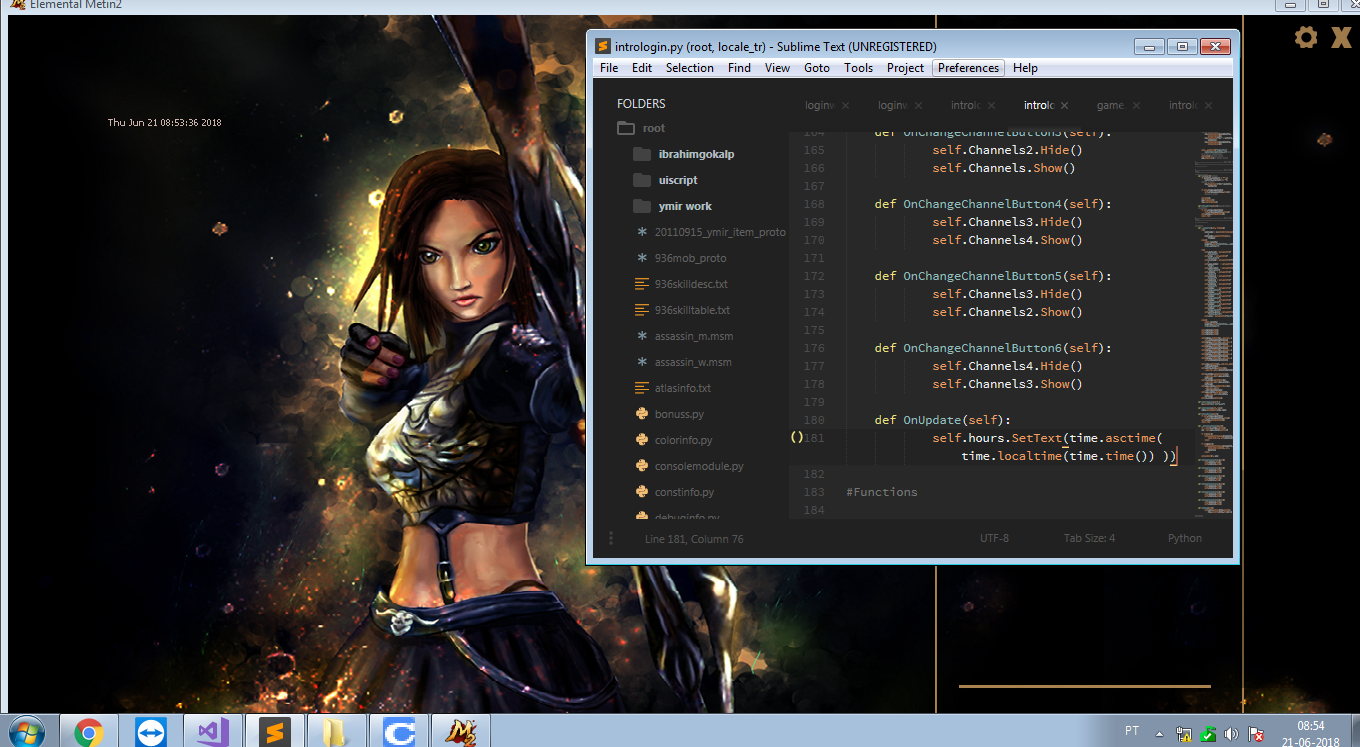Change syntax via Python status bar label
Image resolution: width=1360 pixels, height=747 pixels.
click(1185, 538)
